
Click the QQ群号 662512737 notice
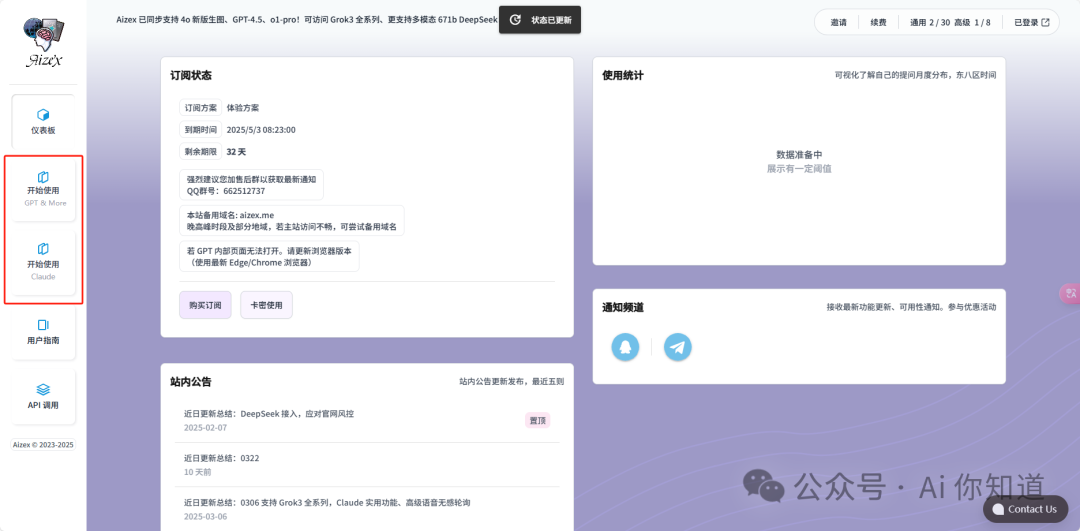coord(251,185)
